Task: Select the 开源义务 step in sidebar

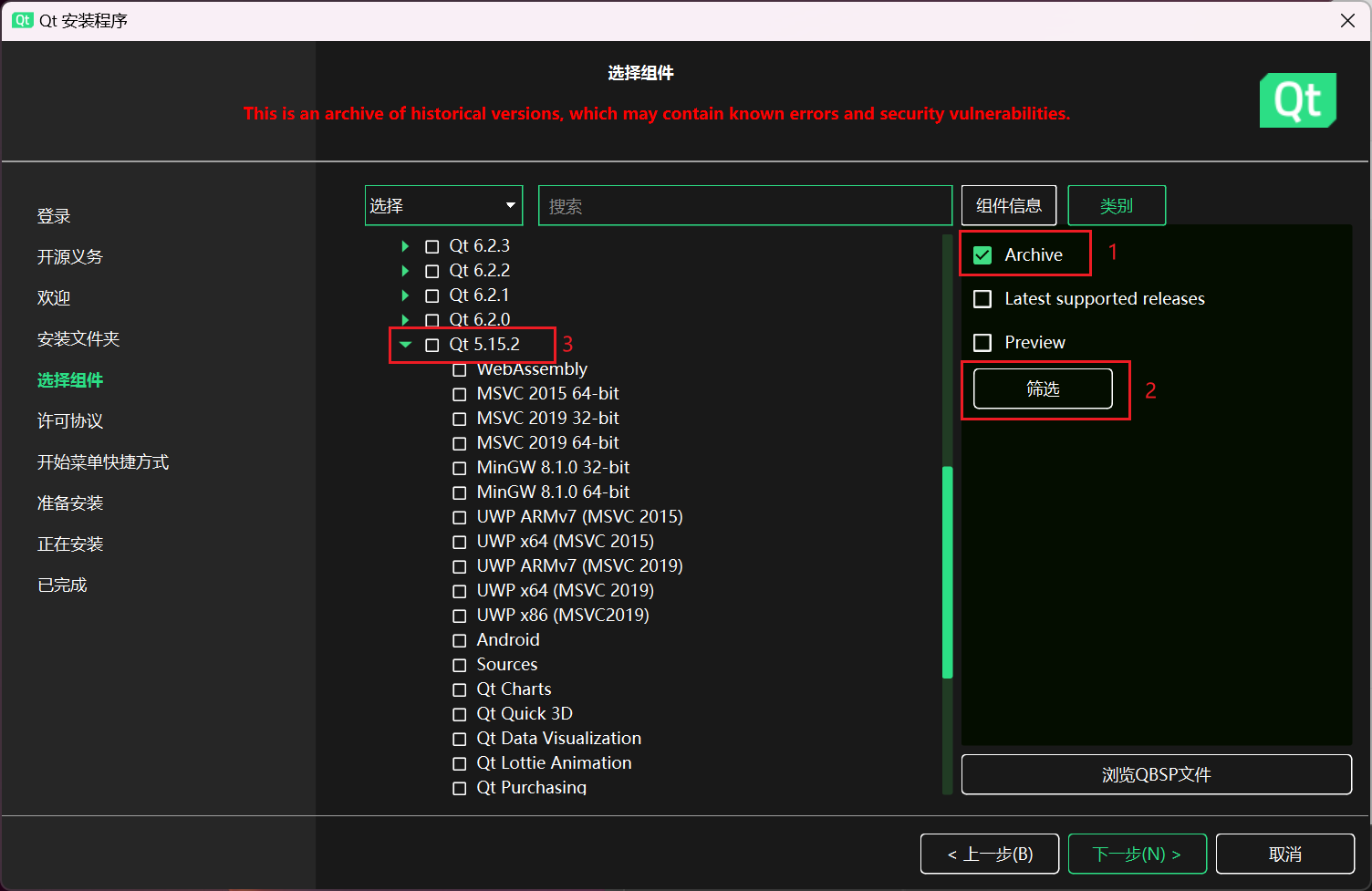Action: click(70, 257)
